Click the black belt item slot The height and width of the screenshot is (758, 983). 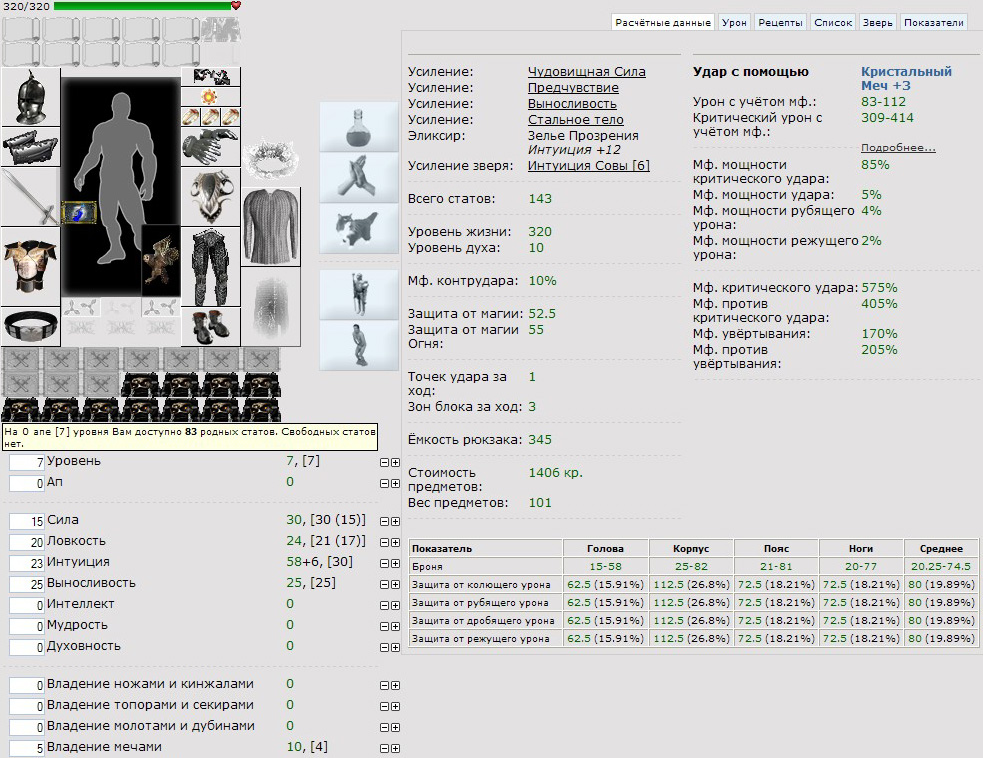pos(31,326)
